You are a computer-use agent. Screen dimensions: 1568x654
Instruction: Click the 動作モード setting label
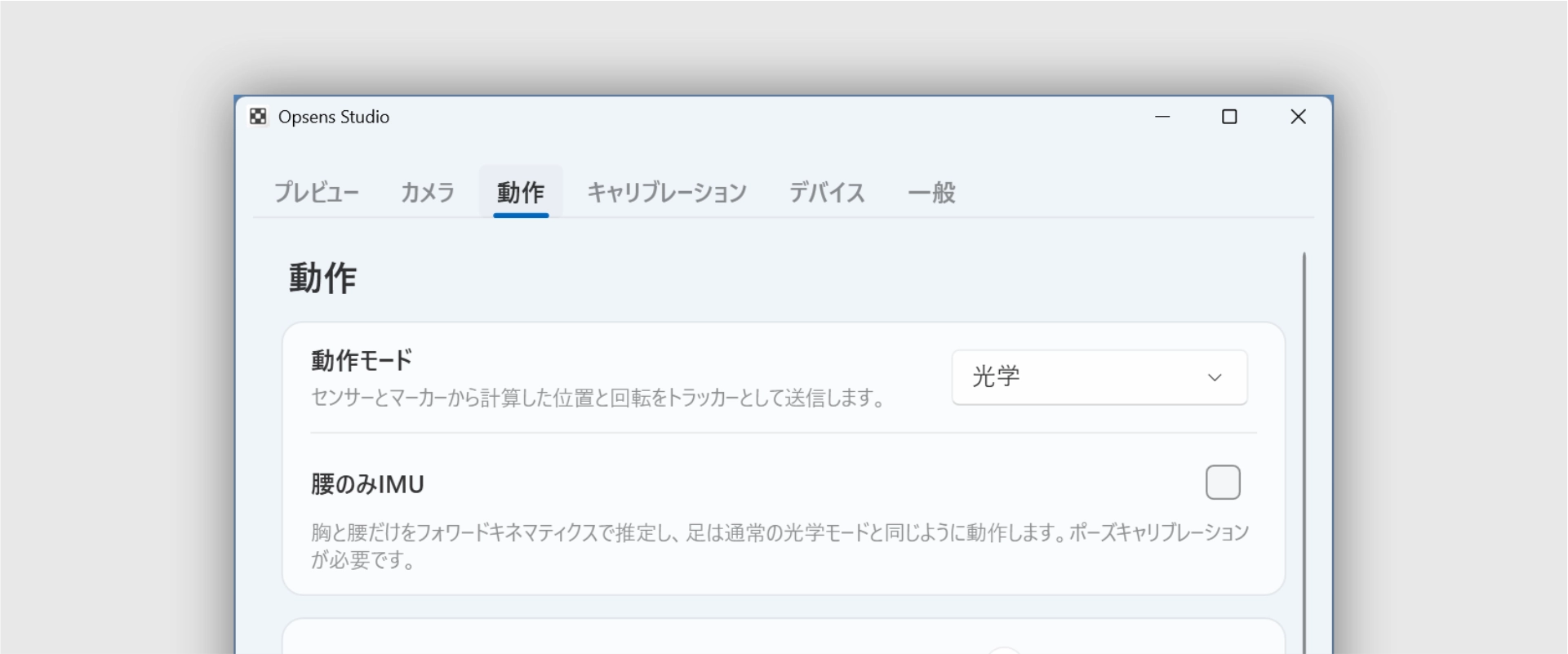(x=362, y=360)
